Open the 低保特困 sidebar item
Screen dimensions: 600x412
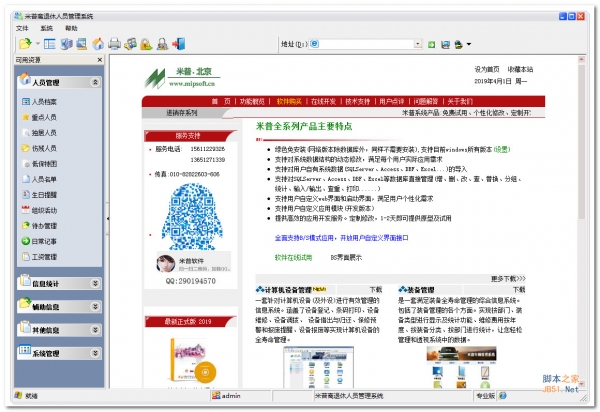39,164
